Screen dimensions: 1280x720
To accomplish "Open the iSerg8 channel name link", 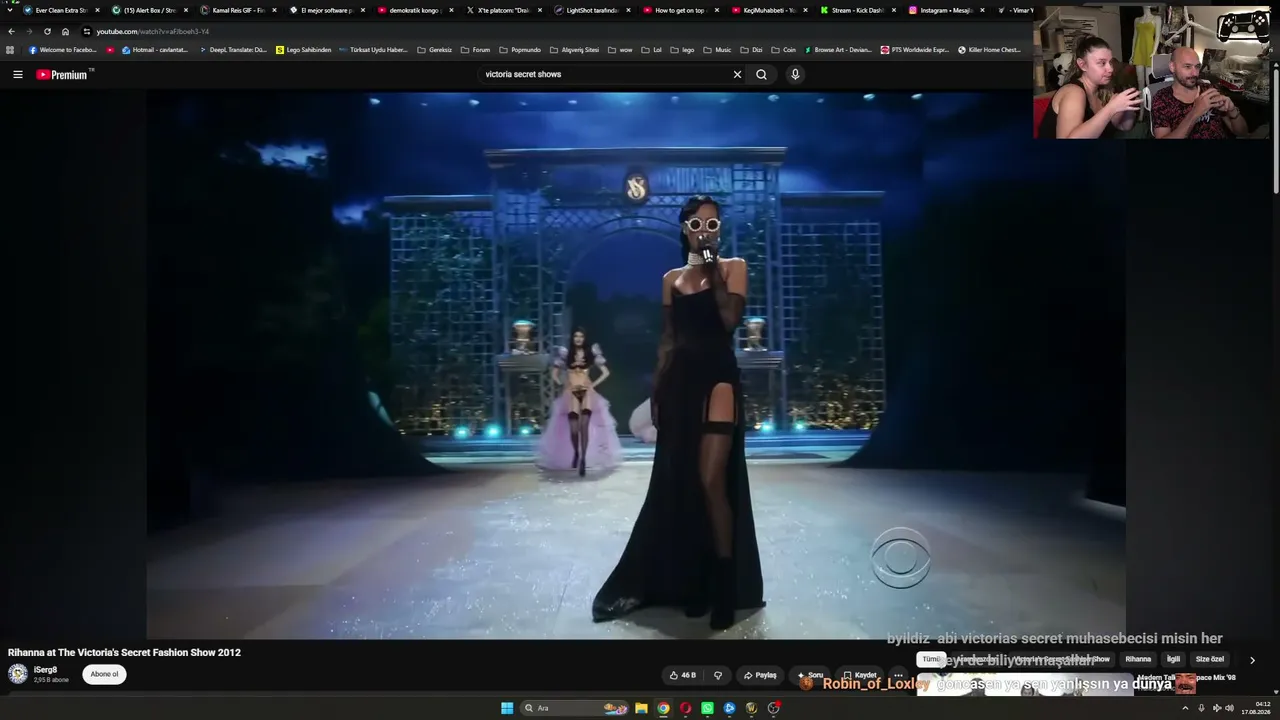I will pyautogui.click(x=45, y=670).
